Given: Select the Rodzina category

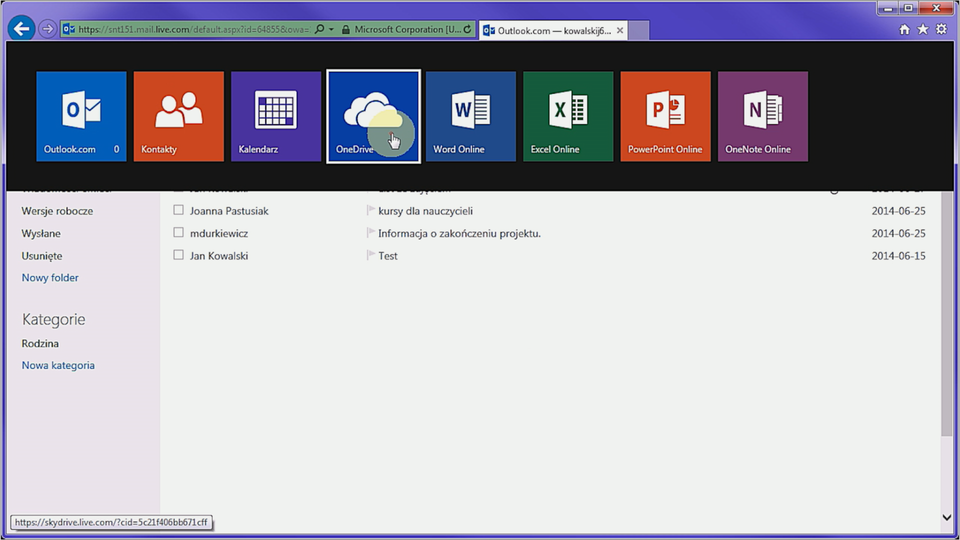Looking at the screenshot, I should pyautogui.click(x=40, y=343).
